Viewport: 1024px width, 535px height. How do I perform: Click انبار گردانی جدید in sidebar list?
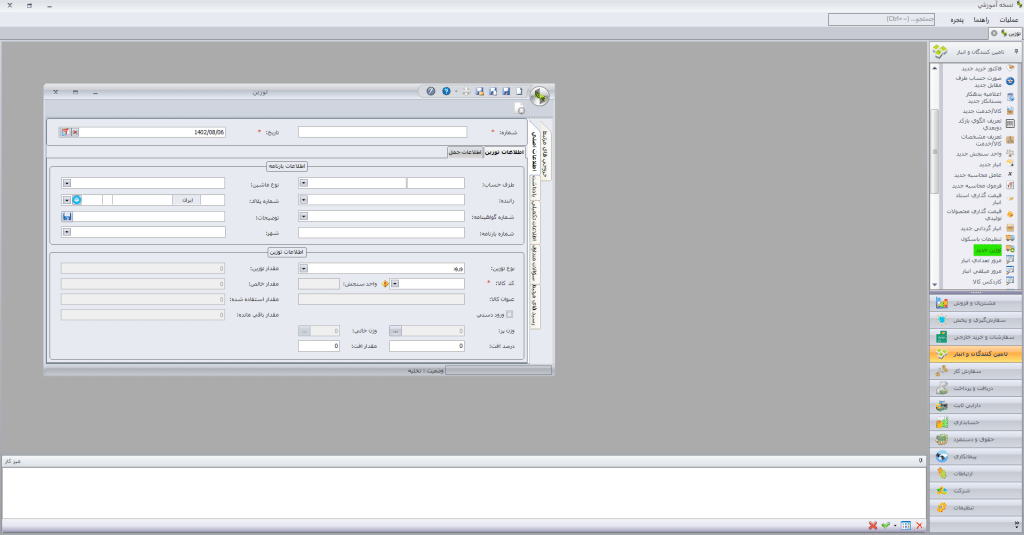click(x=981, y=229)
